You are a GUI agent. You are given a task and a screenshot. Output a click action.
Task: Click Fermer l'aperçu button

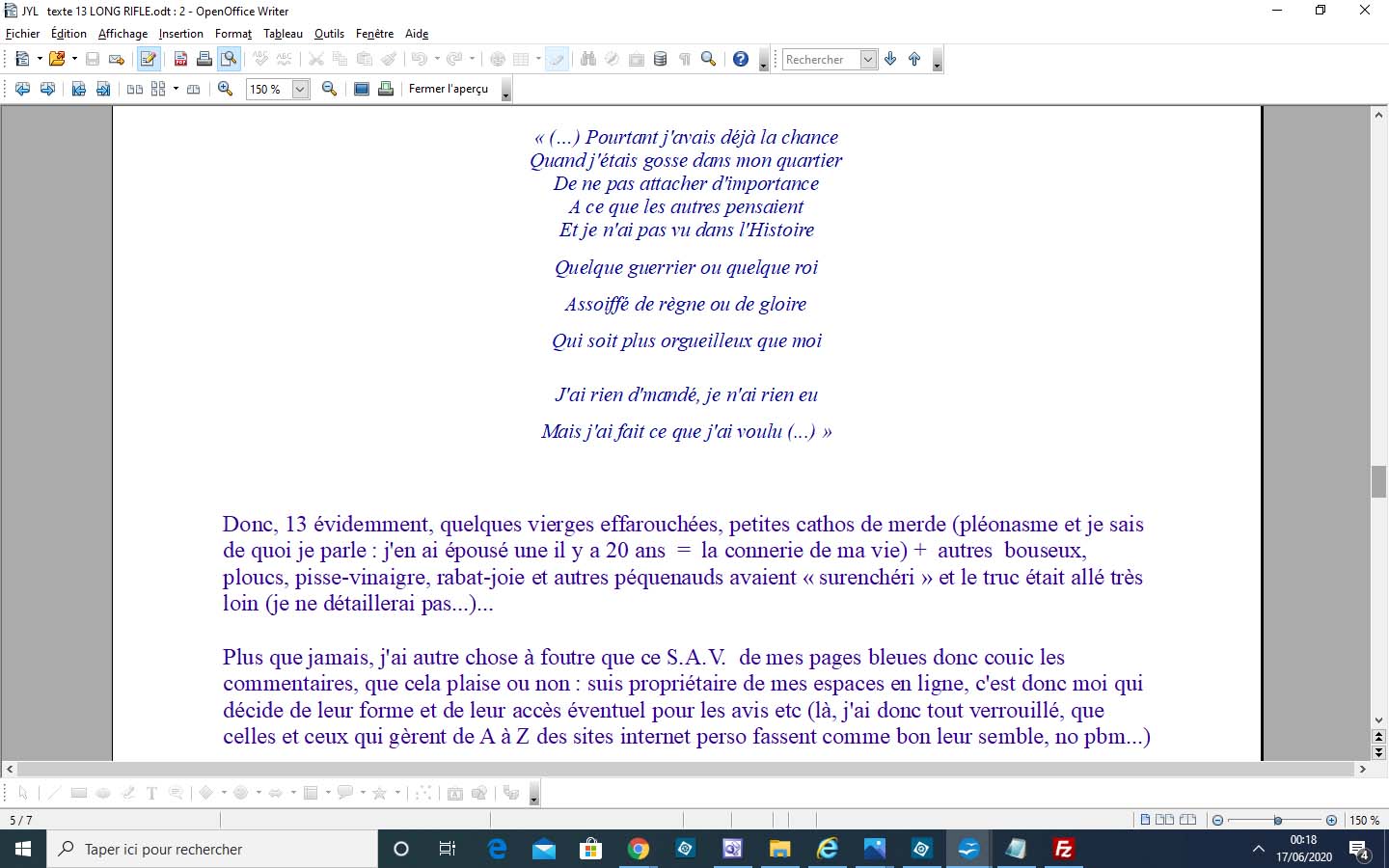pyautogui.click(x=449, y=89)
